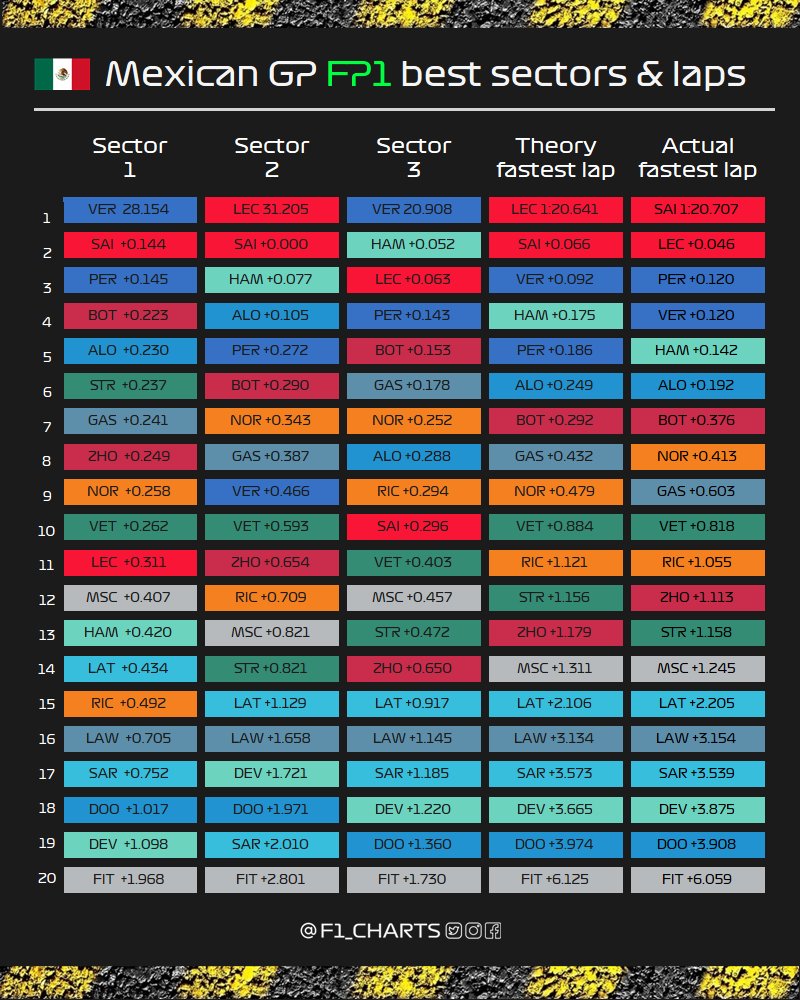Viewport: 800px width, 1000px height.
Task: Click the HAM +0.052 cell
Action: pyautogui.click(x=414, y=245)
